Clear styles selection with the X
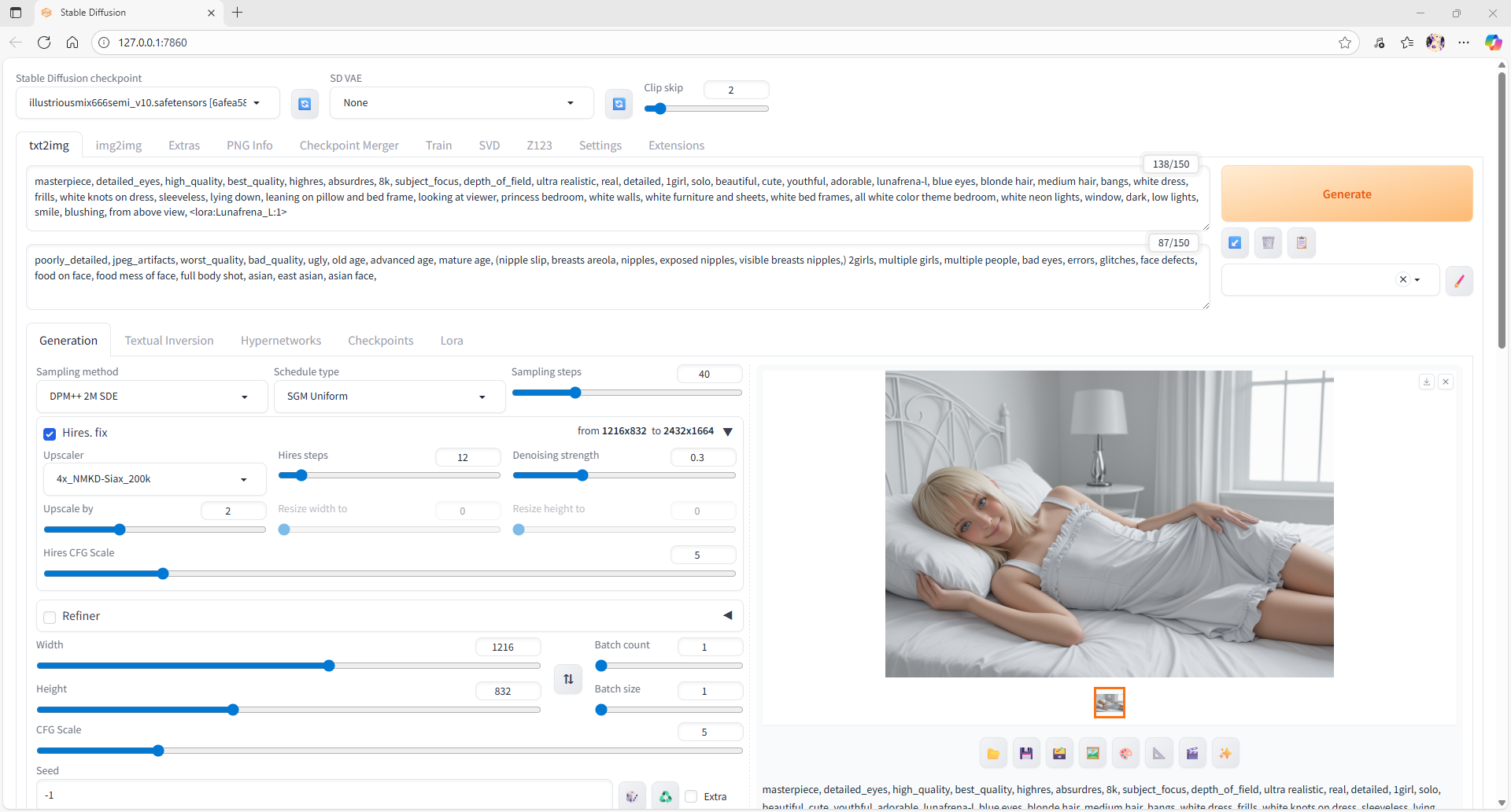 1402,279
